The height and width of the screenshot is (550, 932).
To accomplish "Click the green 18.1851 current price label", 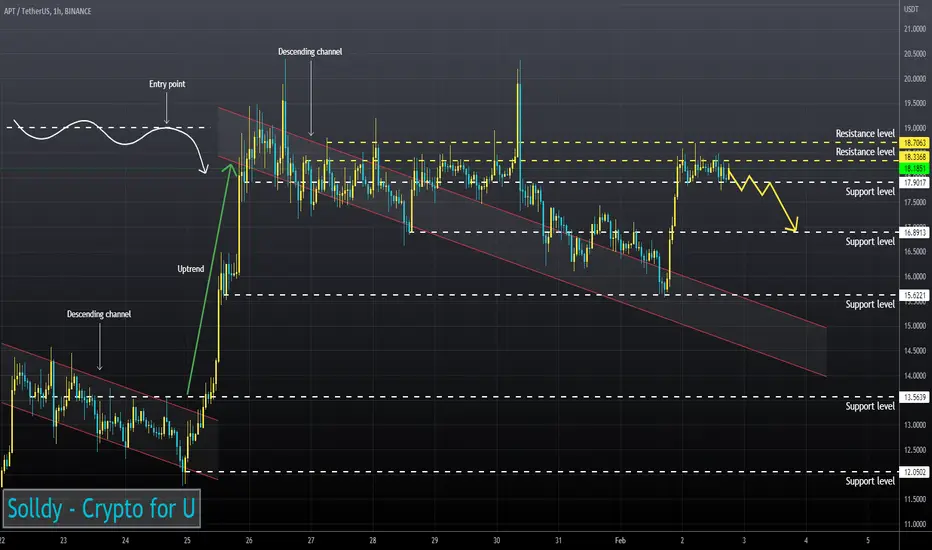I will click(x=915, y=169).
